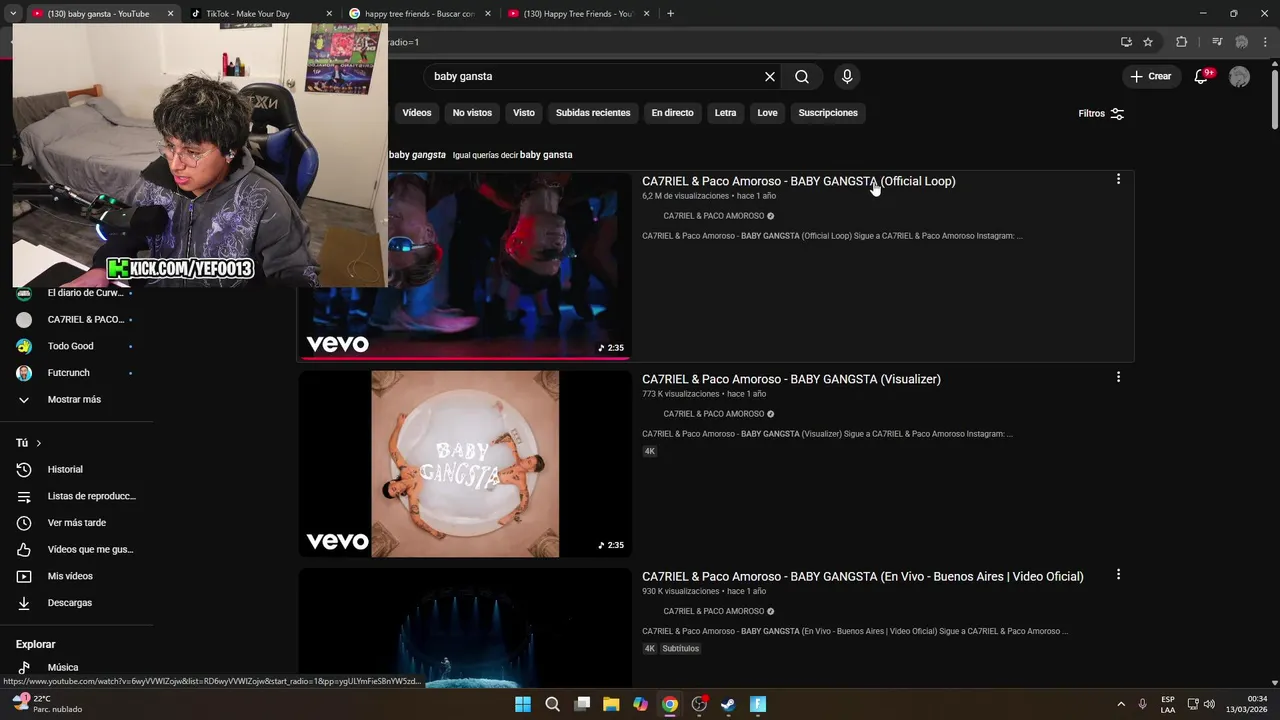Image resolution: width=1280 pixels, height=720 pixels.
Task: Start voice search with the microphone icon
Action: [x=847, y=76]
